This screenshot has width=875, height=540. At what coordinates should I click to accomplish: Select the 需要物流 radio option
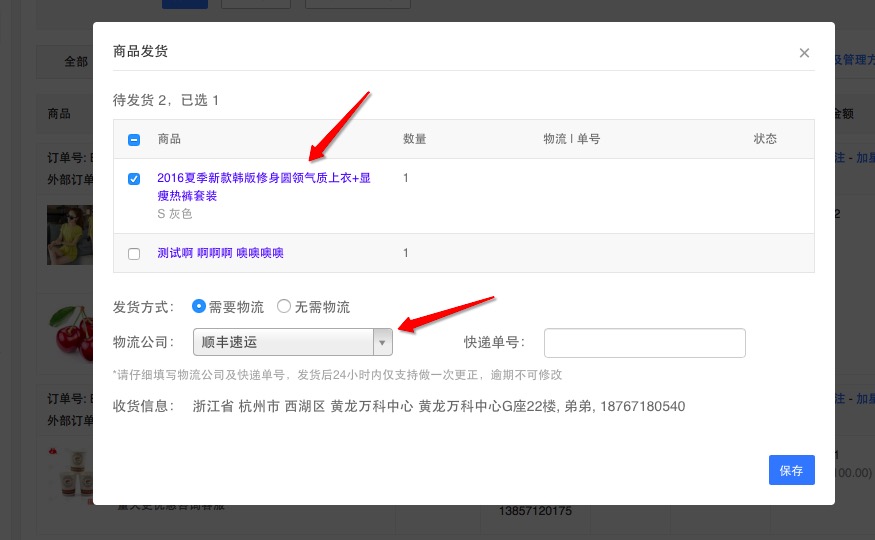tap(199, 306)
